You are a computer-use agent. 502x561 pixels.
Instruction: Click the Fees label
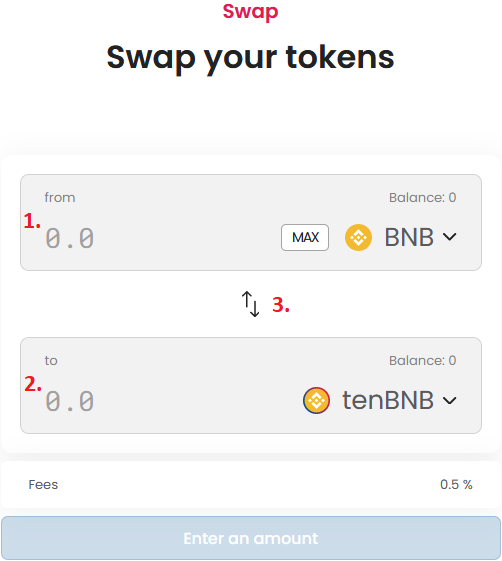(43, 484)
